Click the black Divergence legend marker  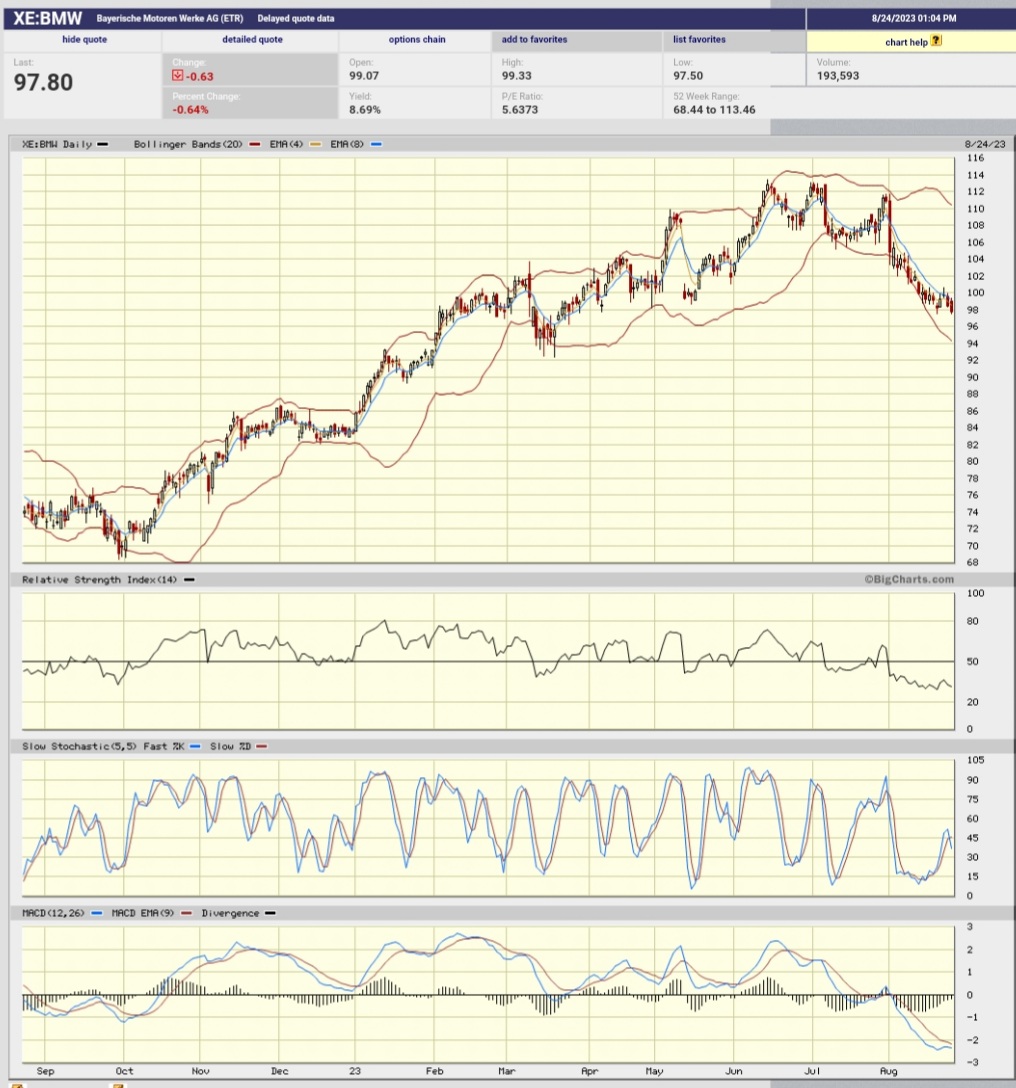point(272,913)
